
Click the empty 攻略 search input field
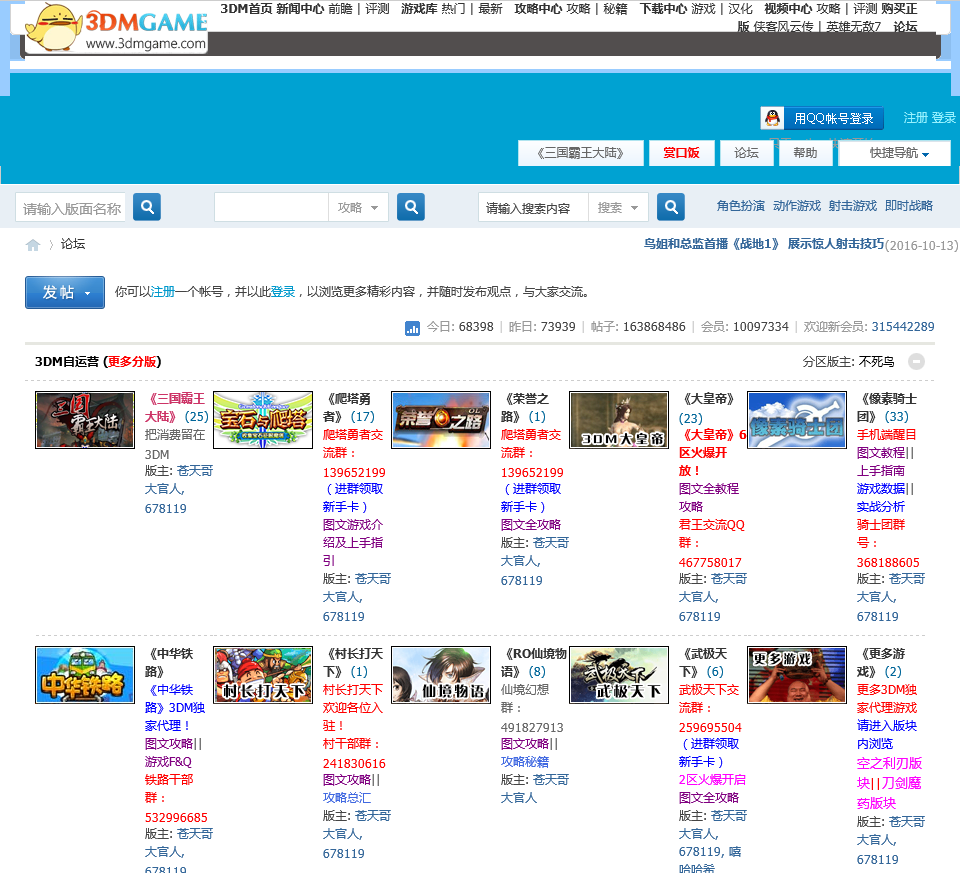click(271, 208)
